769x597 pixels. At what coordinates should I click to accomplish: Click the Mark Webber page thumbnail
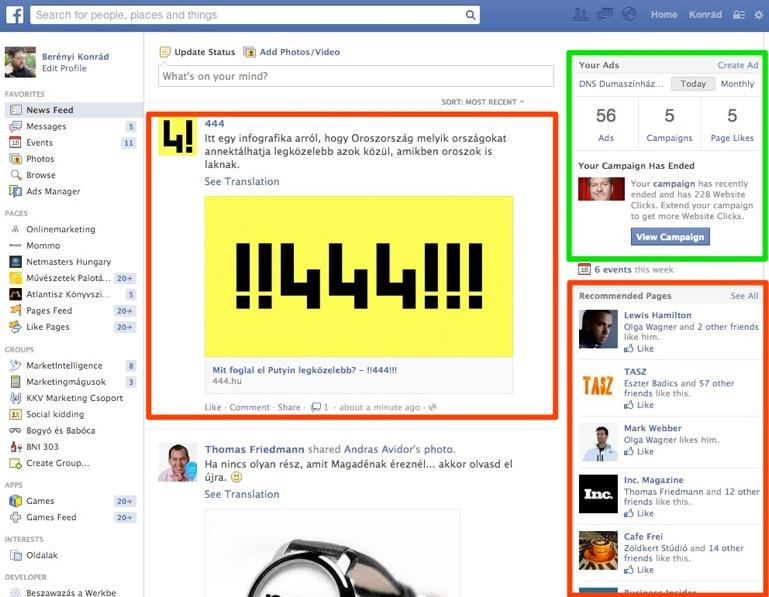[x=598, y=441]
